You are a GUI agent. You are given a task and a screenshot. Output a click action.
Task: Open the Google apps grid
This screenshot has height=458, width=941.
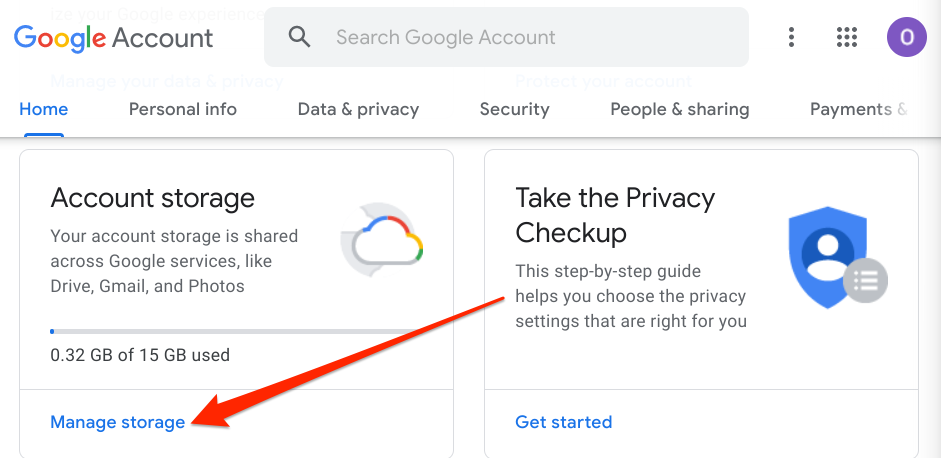(x=847, y=38)
